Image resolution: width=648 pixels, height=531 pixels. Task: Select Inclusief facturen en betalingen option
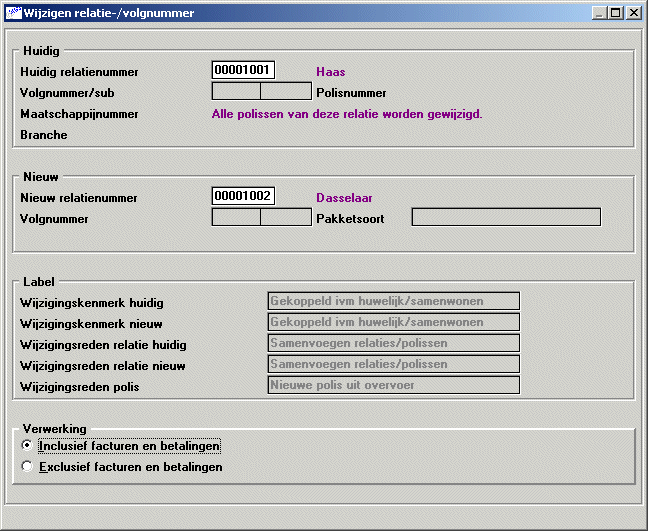[27, 445]
